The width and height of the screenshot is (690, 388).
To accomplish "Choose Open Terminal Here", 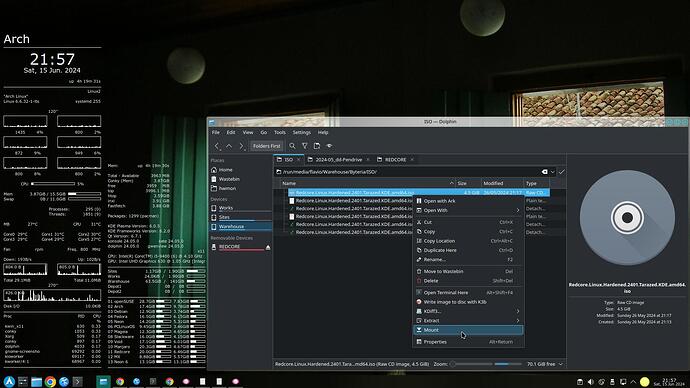I will pyautogui.click(x=468, y=293).
